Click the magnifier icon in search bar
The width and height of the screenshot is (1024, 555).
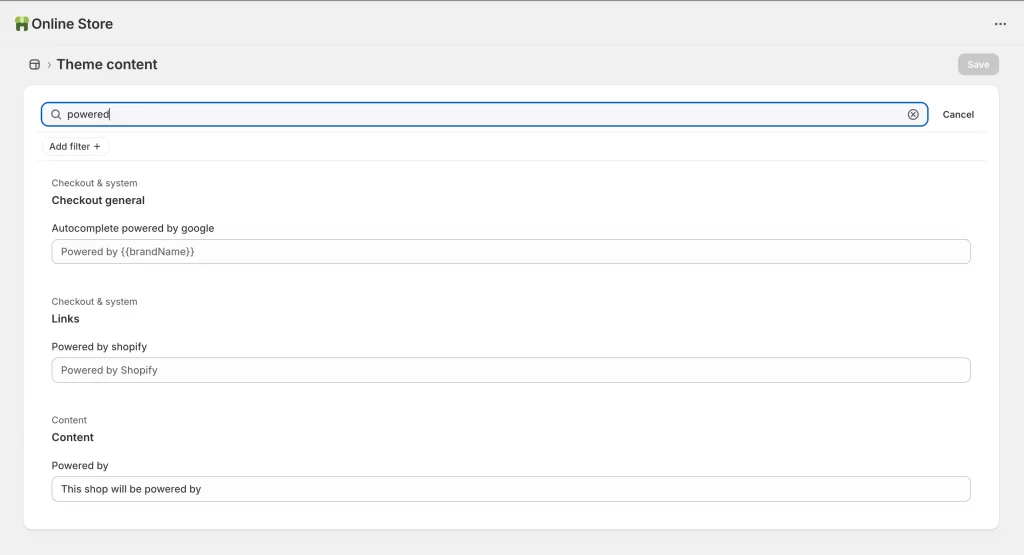[56, 114]
